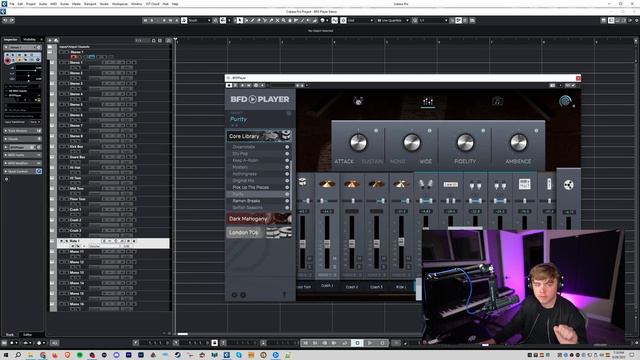The image size is (640, 360).
Task: Open Chrome from the taskbar
Action: click(43, 355)
